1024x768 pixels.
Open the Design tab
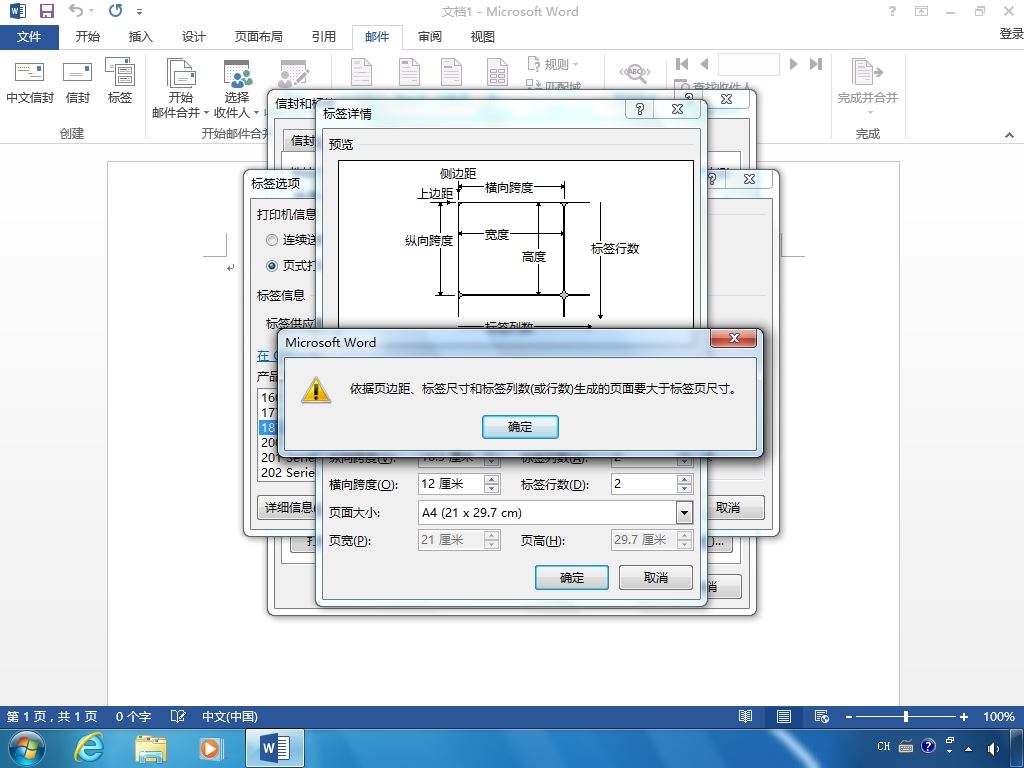pyautogui.click(x=193, y=37)
